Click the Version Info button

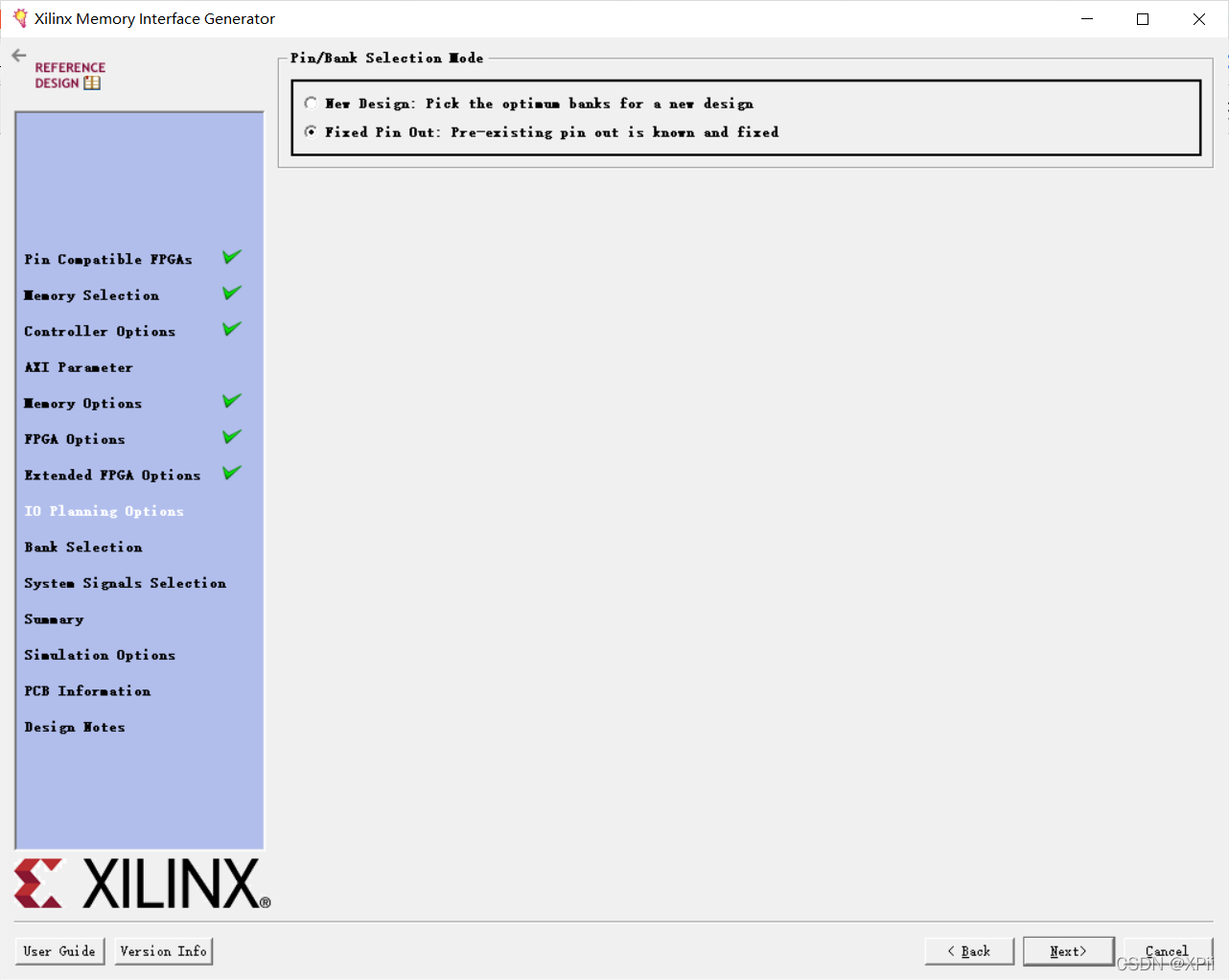point(163,951)
